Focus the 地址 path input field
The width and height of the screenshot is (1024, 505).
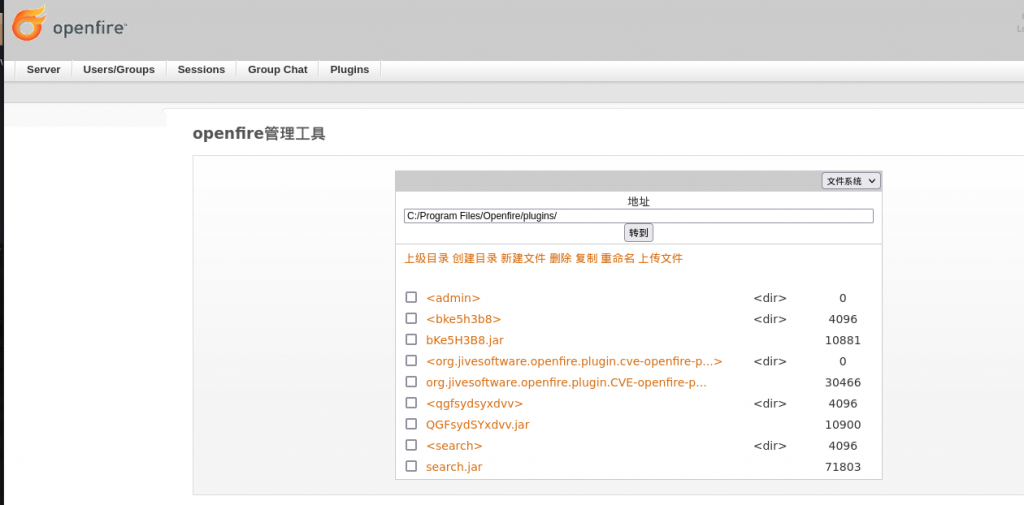639,216
